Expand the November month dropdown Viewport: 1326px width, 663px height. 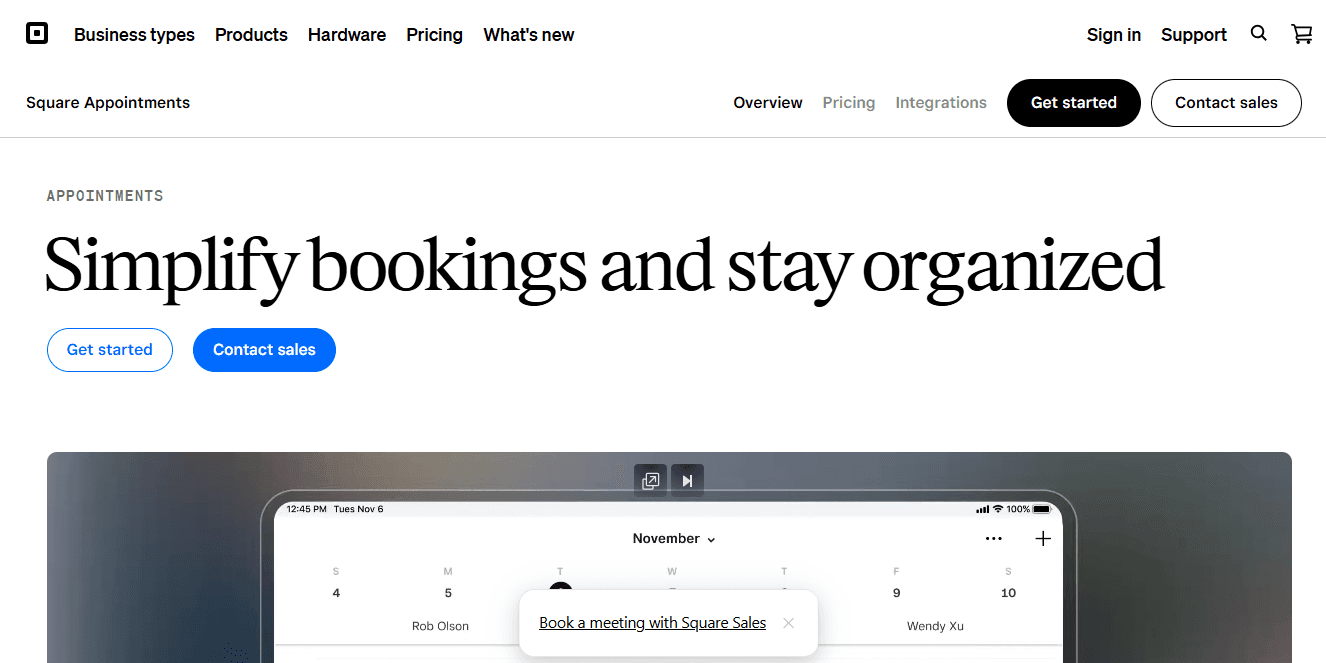point(674,539)
